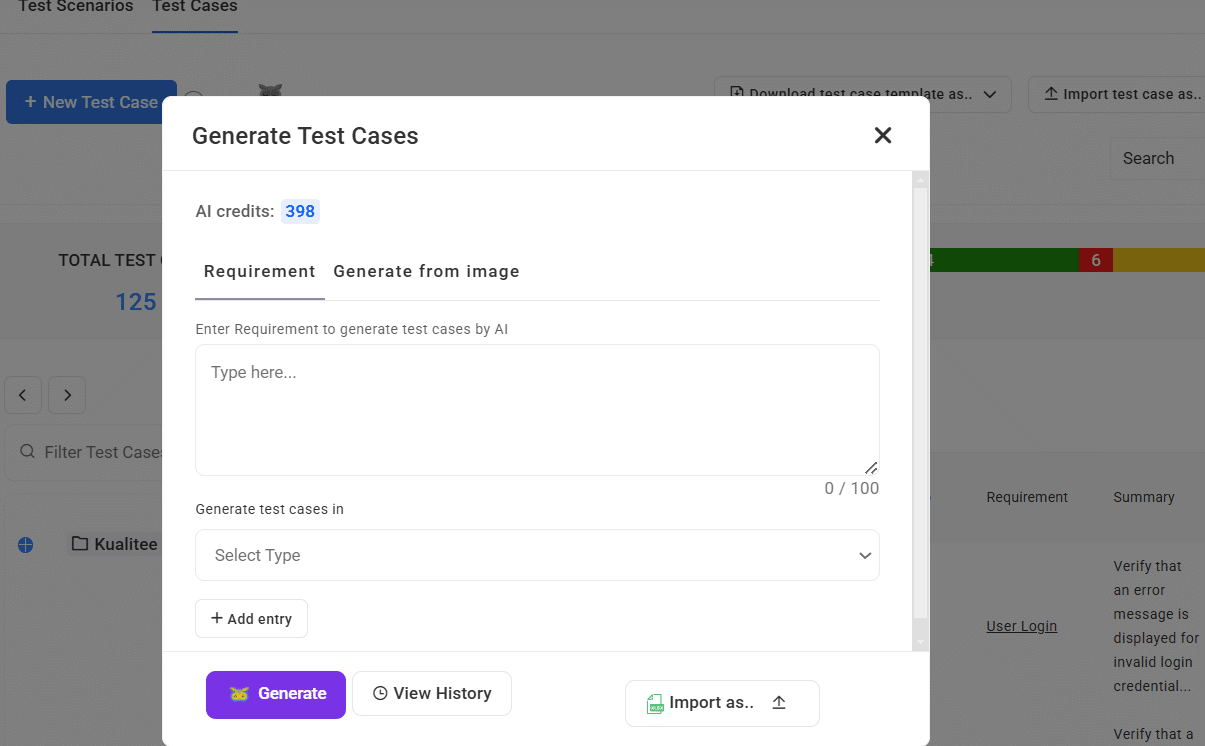
Task: Close the Generate Test Cases dialog
Action: (x=882, y=135)
